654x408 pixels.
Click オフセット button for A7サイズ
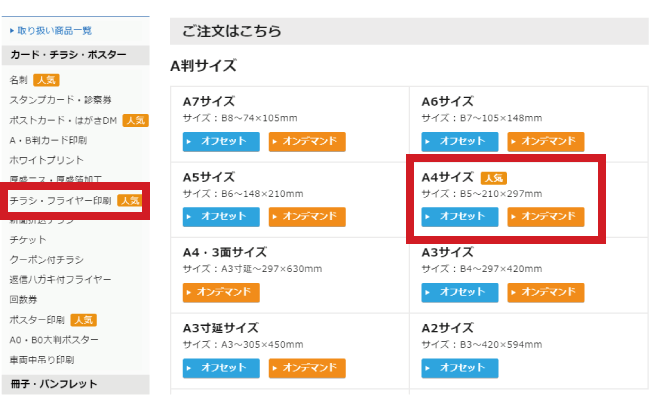click(221, 141)
